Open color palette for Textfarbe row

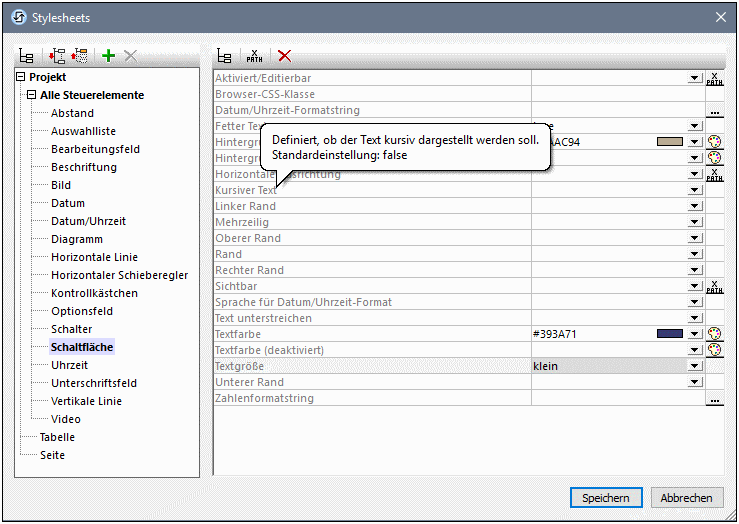[x=714, y=334]
